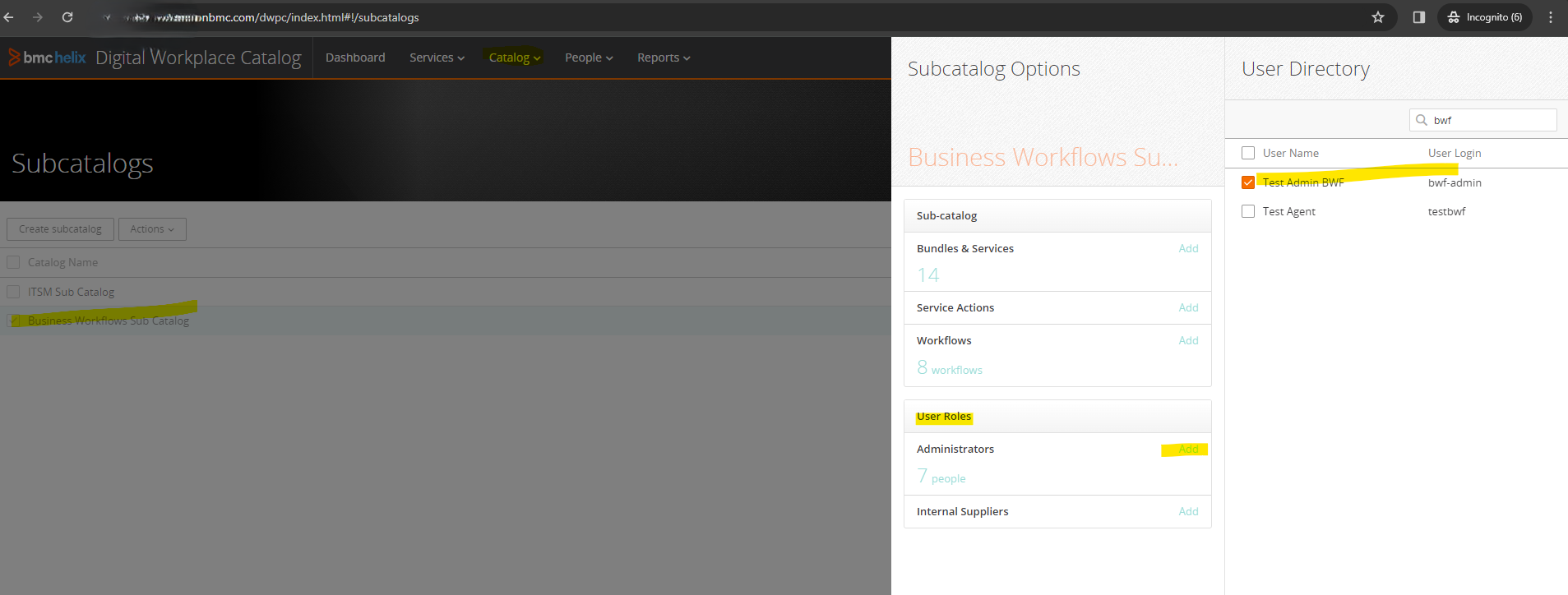Reload the page with refresh icon
The height and width of the screenshot is (595, 1568).
[x=67, y=17]
